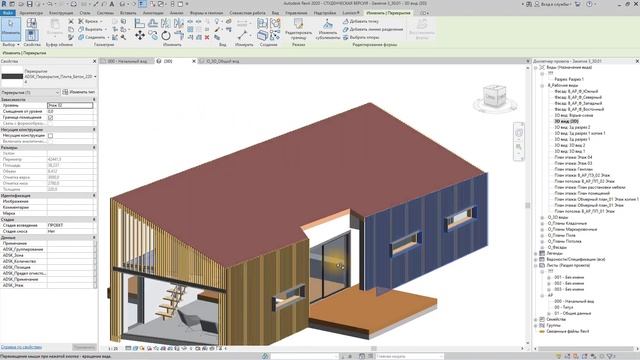
Task: Expand the Легенды node in project browser
Action: [536, 253]
